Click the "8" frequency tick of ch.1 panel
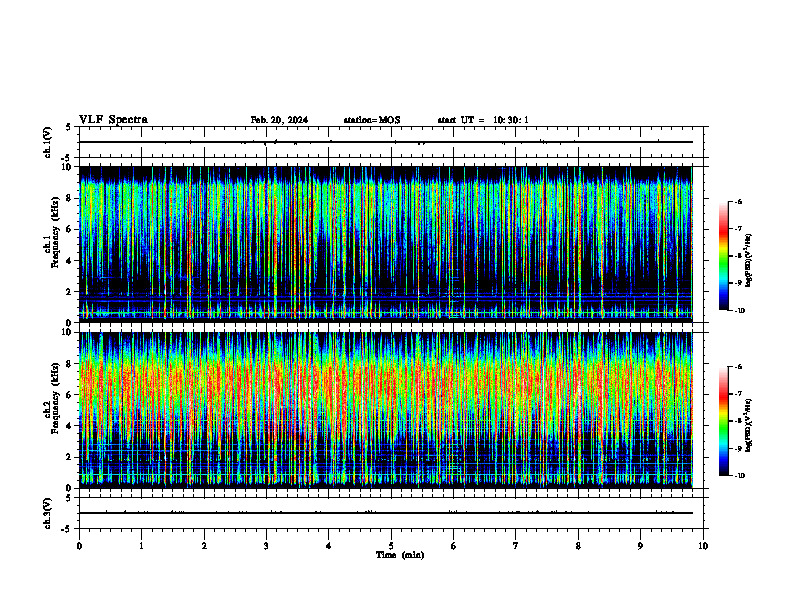This screenshot has height=612, width=792. [x=70, y=198]
